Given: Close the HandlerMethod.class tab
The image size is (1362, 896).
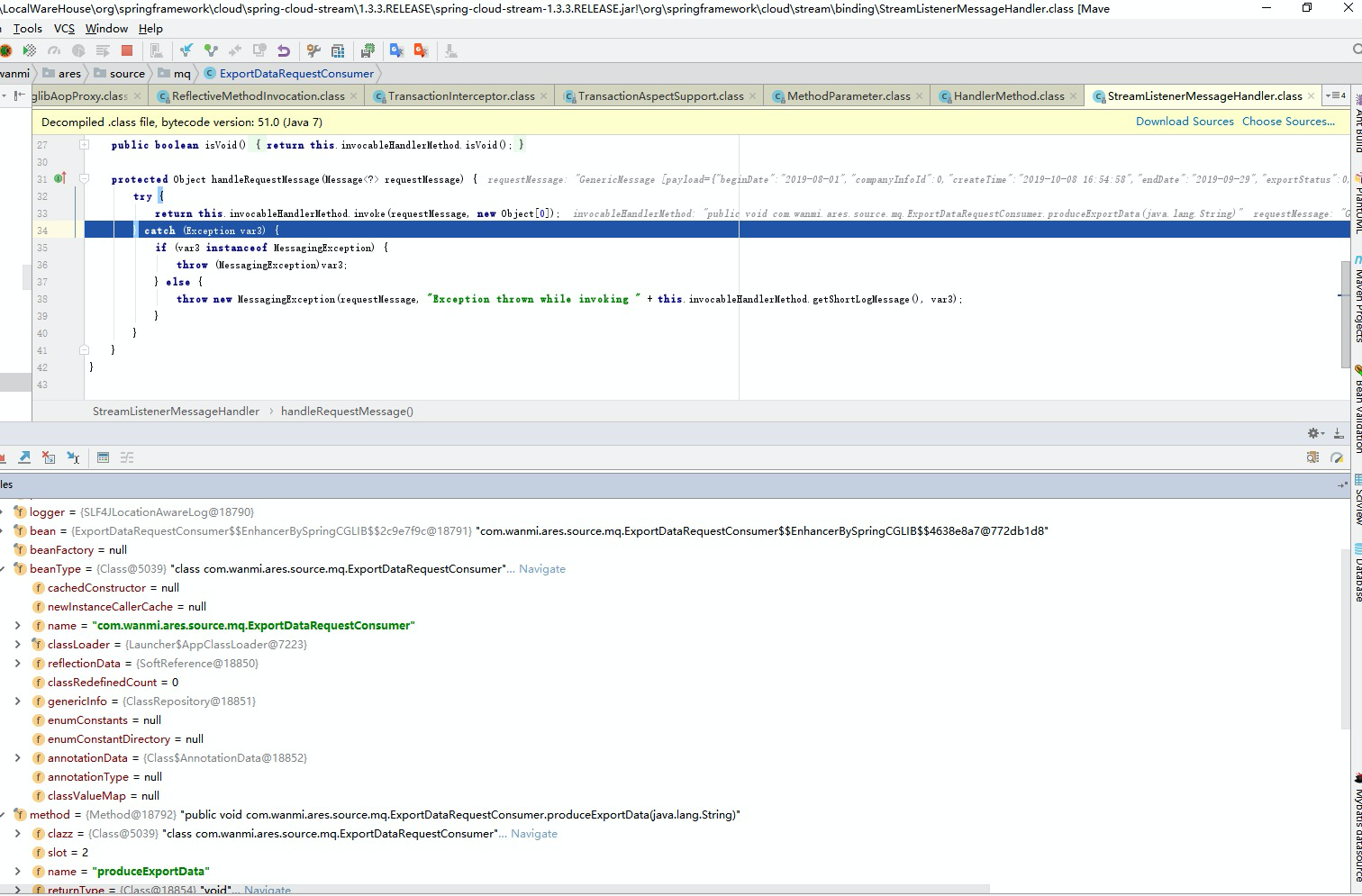Looking at the screenshot, I should [1074, 95].
